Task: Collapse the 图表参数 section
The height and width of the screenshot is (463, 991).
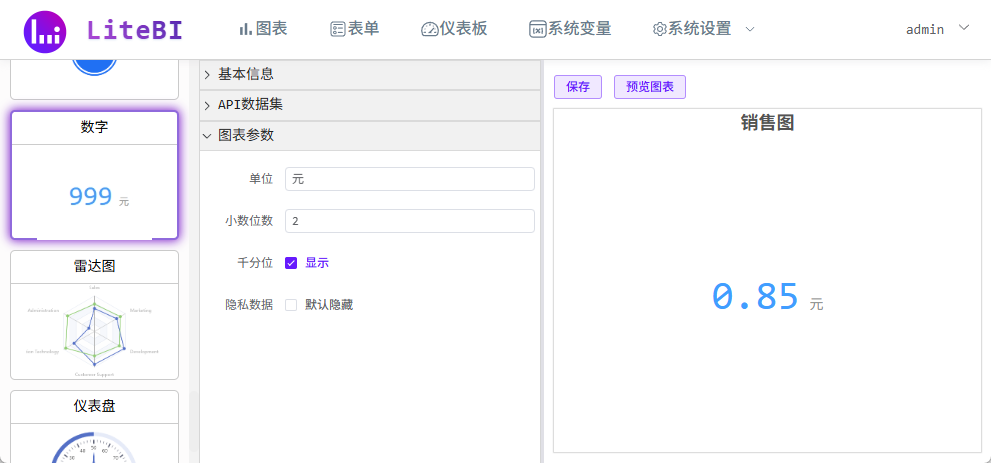Action: [370, 135]
